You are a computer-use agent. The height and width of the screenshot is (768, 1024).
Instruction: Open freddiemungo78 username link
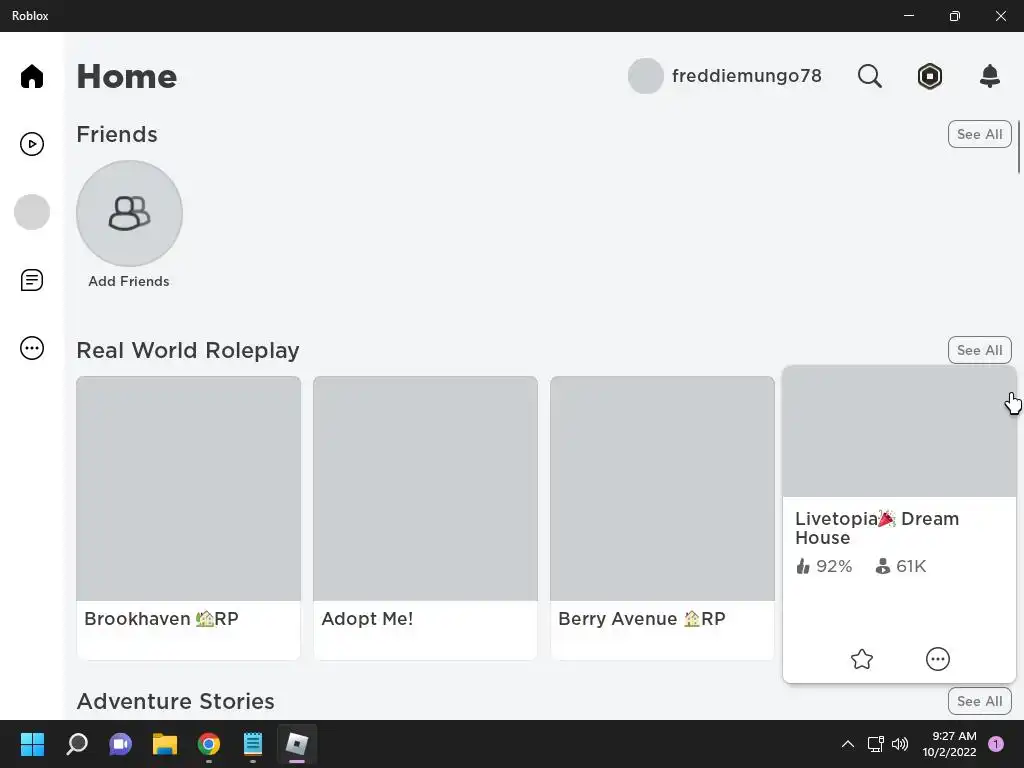coord(746,76)
